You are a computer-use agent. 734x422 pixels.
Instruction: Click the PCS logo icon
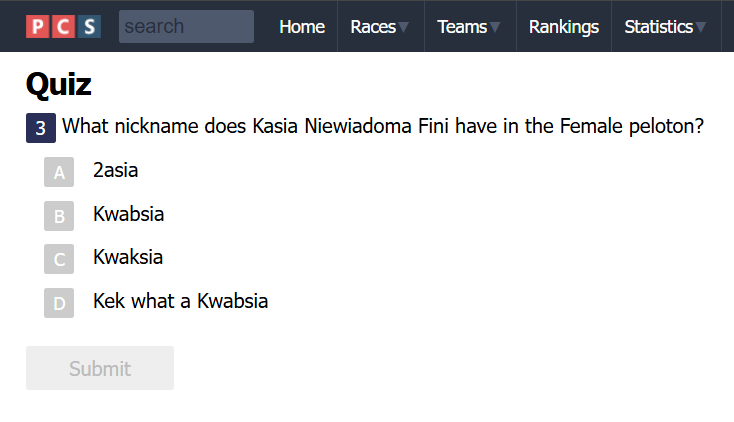pos(63,27)
